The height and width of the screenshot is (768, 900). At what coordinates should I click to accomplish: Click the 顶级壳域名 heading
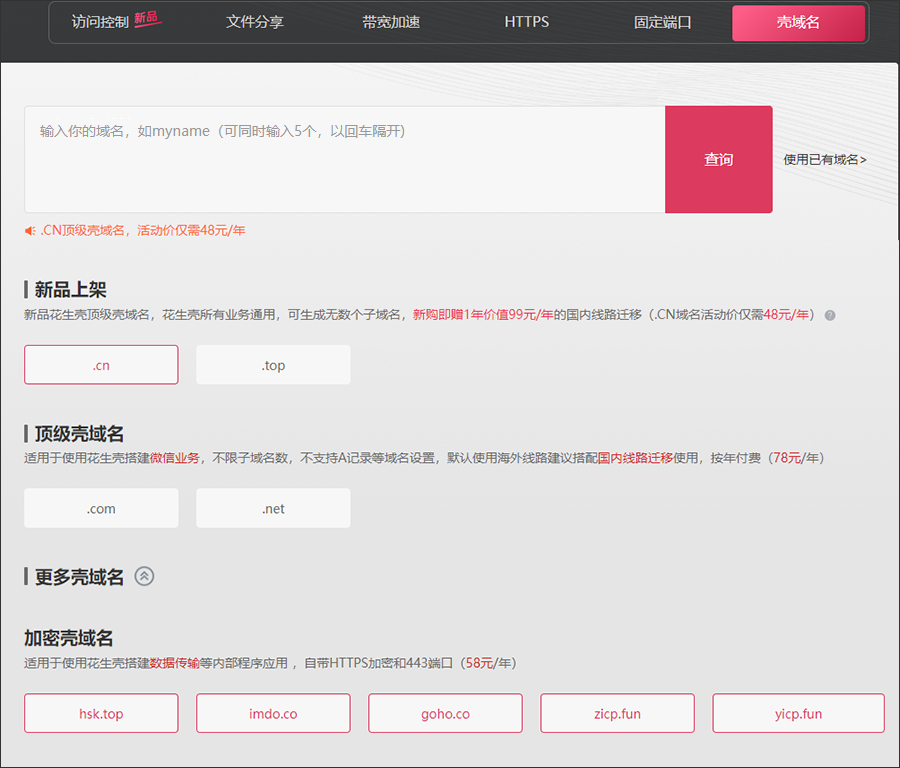(79, 433)
